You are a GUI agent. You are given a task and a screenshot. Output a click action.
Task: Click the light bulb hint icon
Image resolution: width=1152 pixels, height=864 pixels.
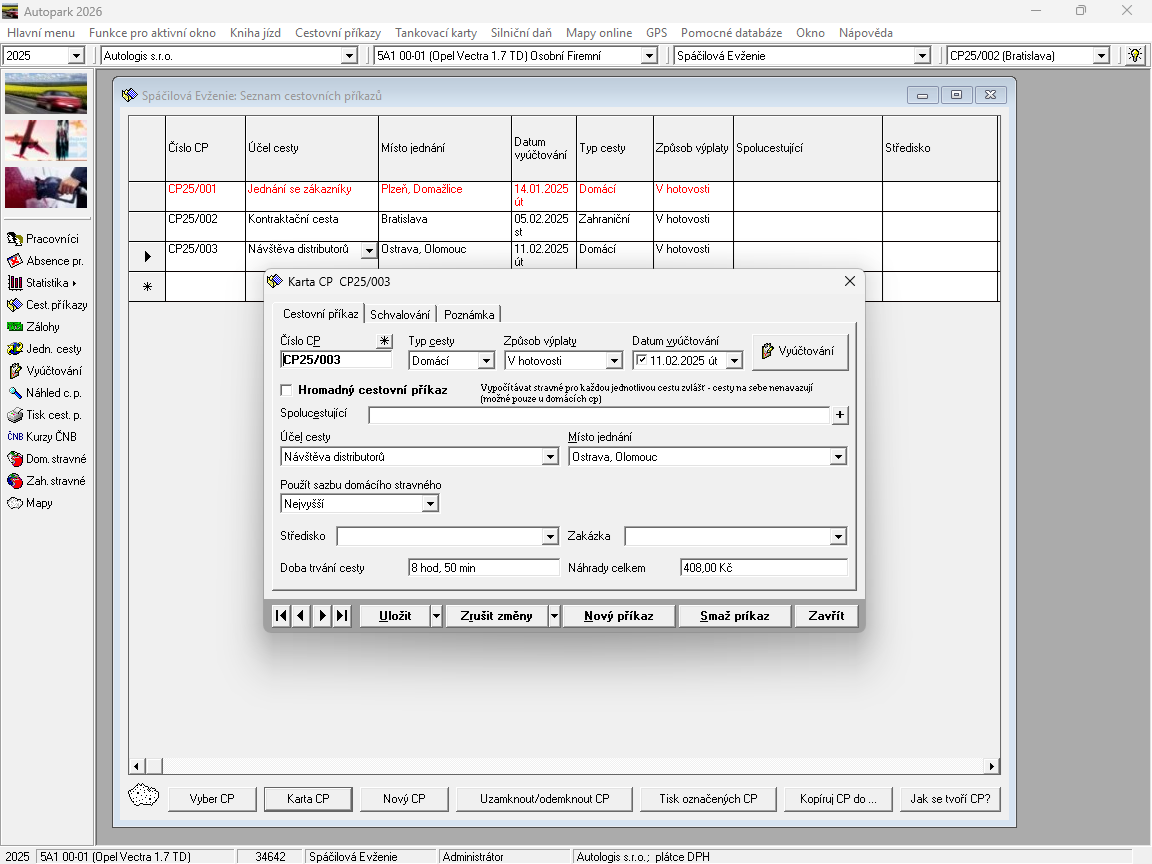point(1135,55)
